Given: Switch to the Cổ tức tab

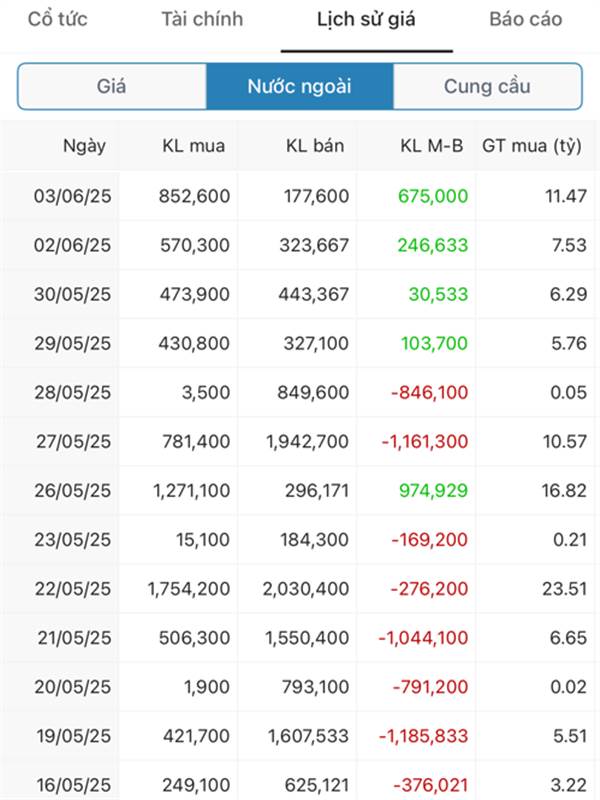Looking at the screenshot, I should [x=58, y=19].
